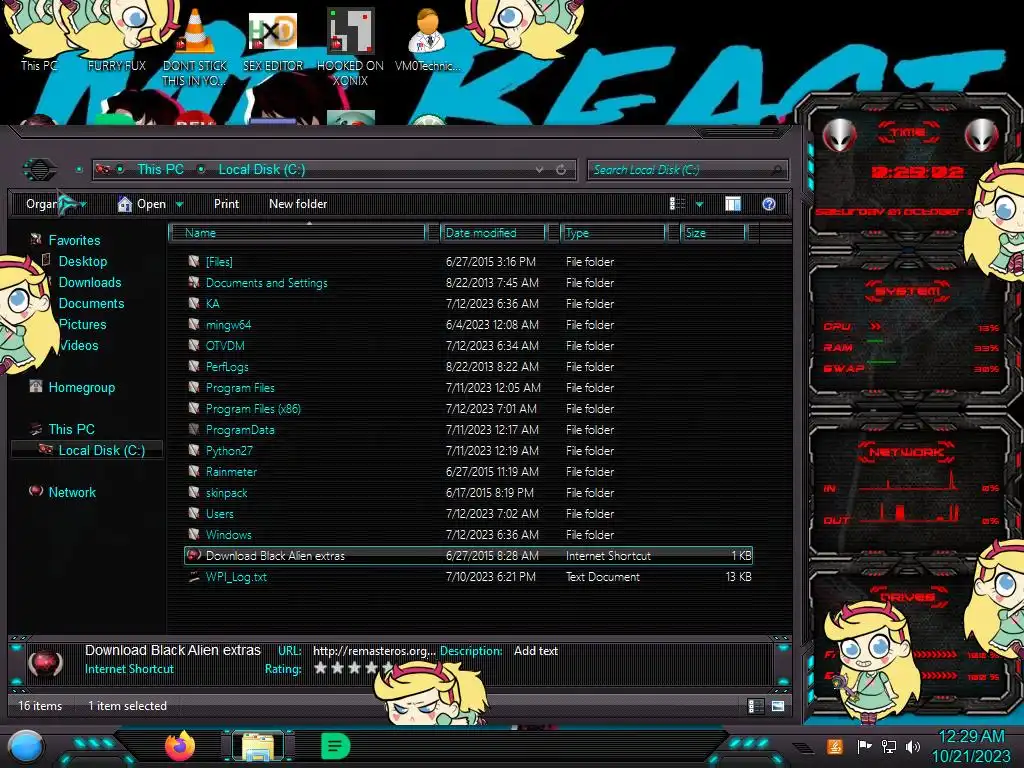Open the Start orb button
Image resolution: width=1024 pixels, height=768 pixels.
point(27,746)
